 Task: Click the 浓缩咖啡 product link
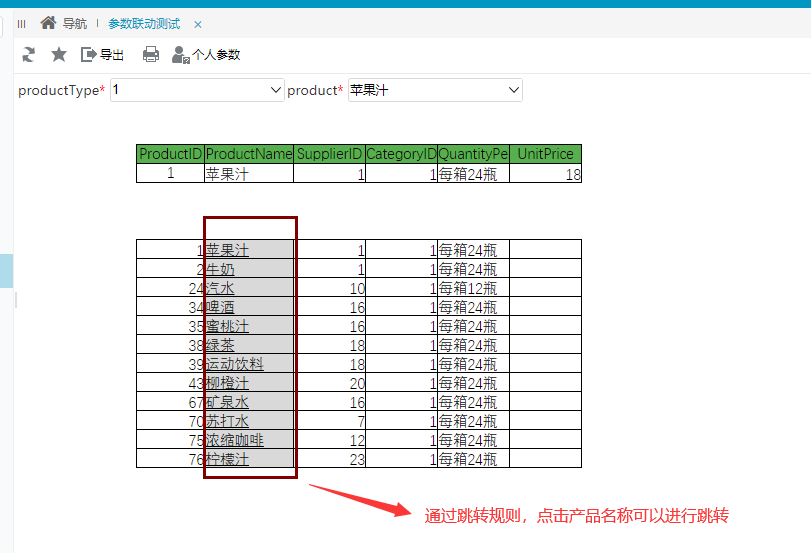[x=234, y=440]
